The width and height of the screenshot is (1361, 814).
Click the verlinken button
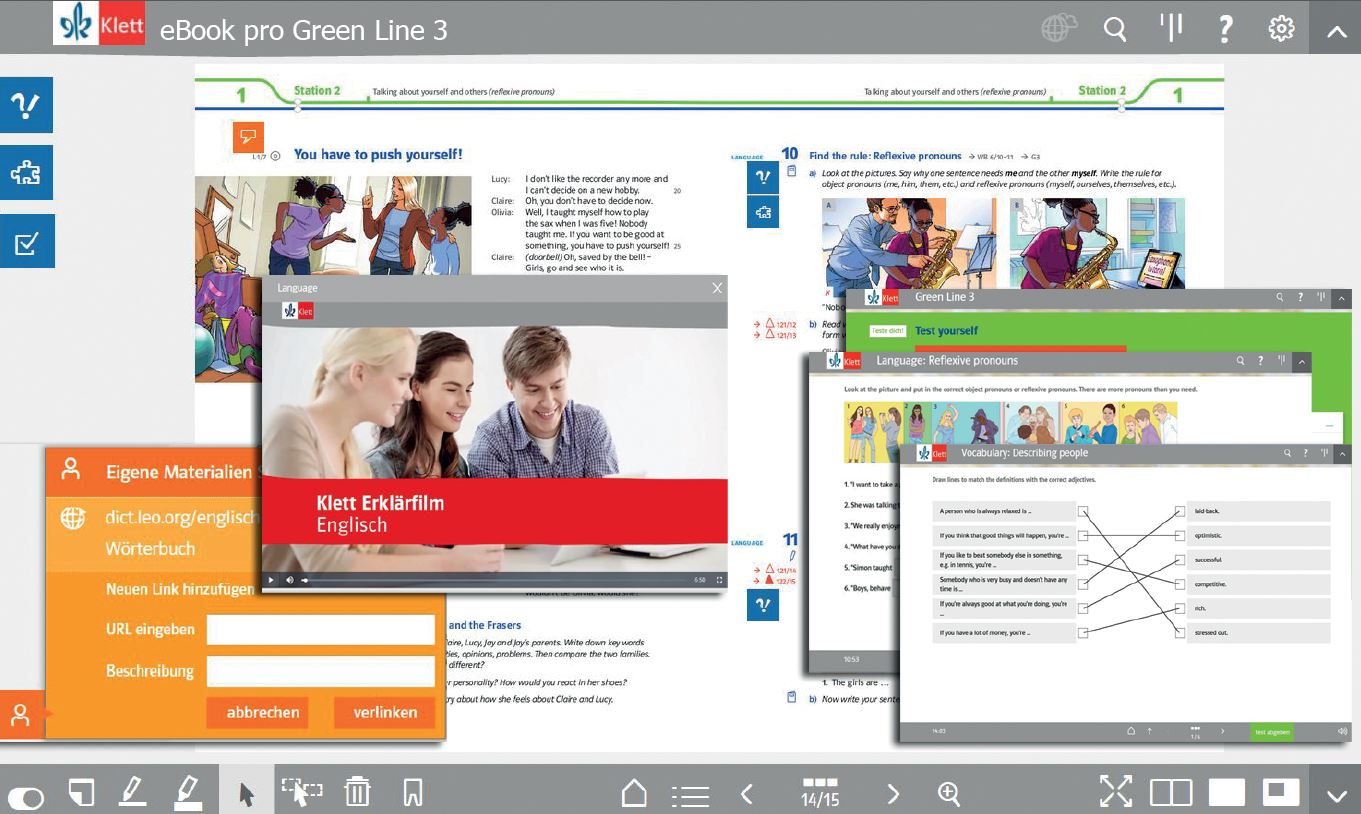[x=385, y=713]
